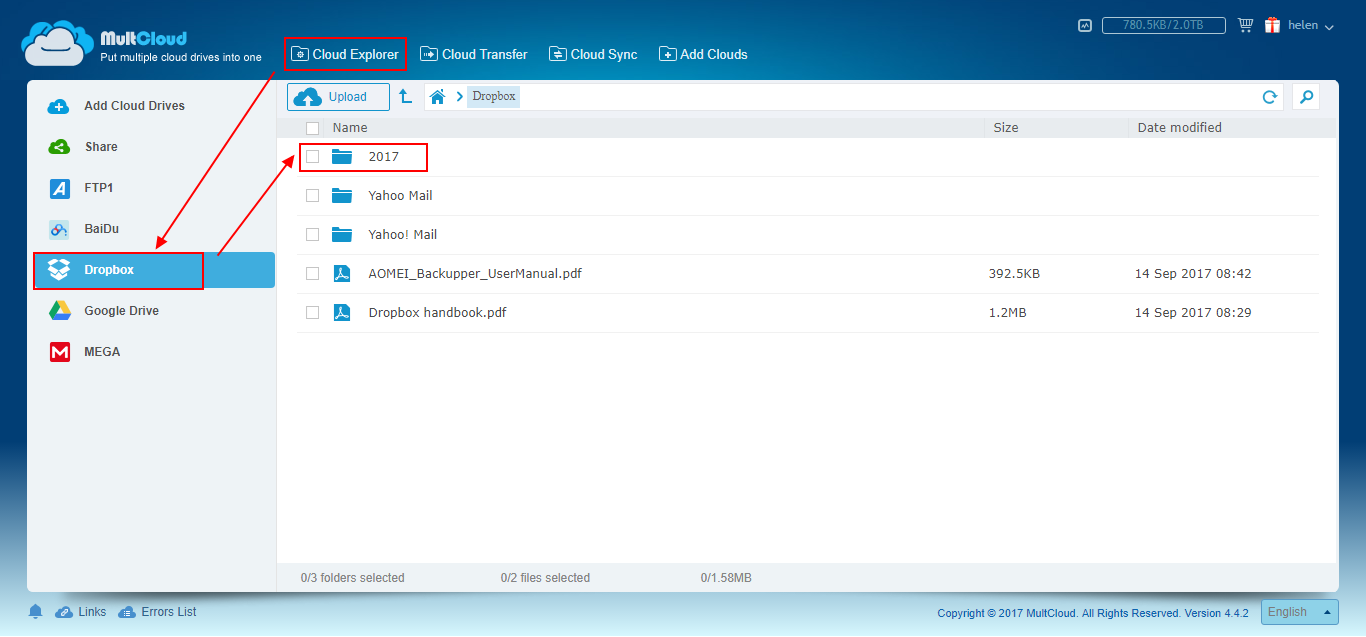Open the English language dropdown

click(x=1299, y=612)
